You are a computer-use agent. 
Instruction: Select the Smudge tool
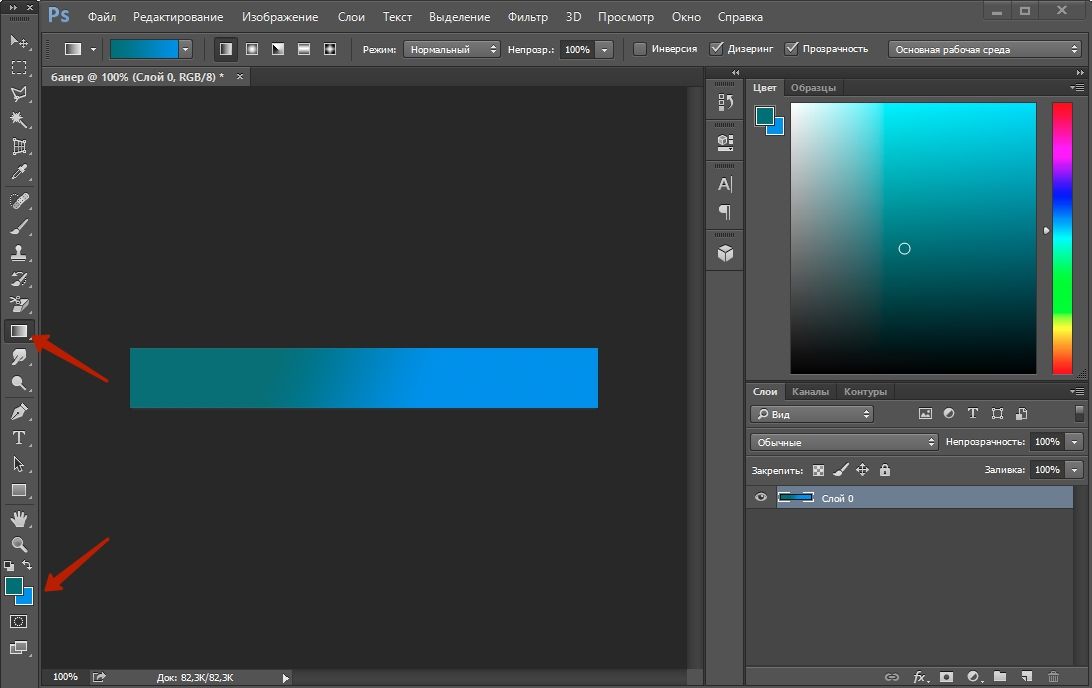[x=19, y=357]
